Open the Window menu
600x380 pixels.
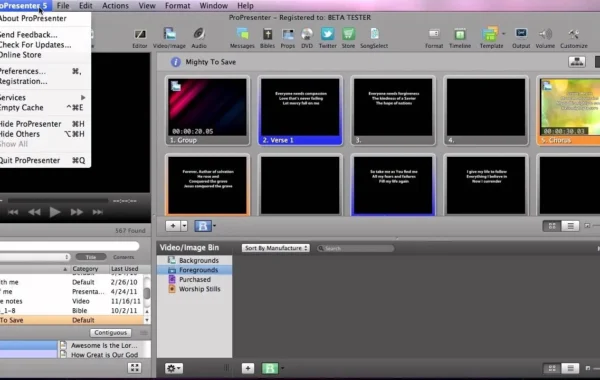pyautogui.click(x=214, y=6)
